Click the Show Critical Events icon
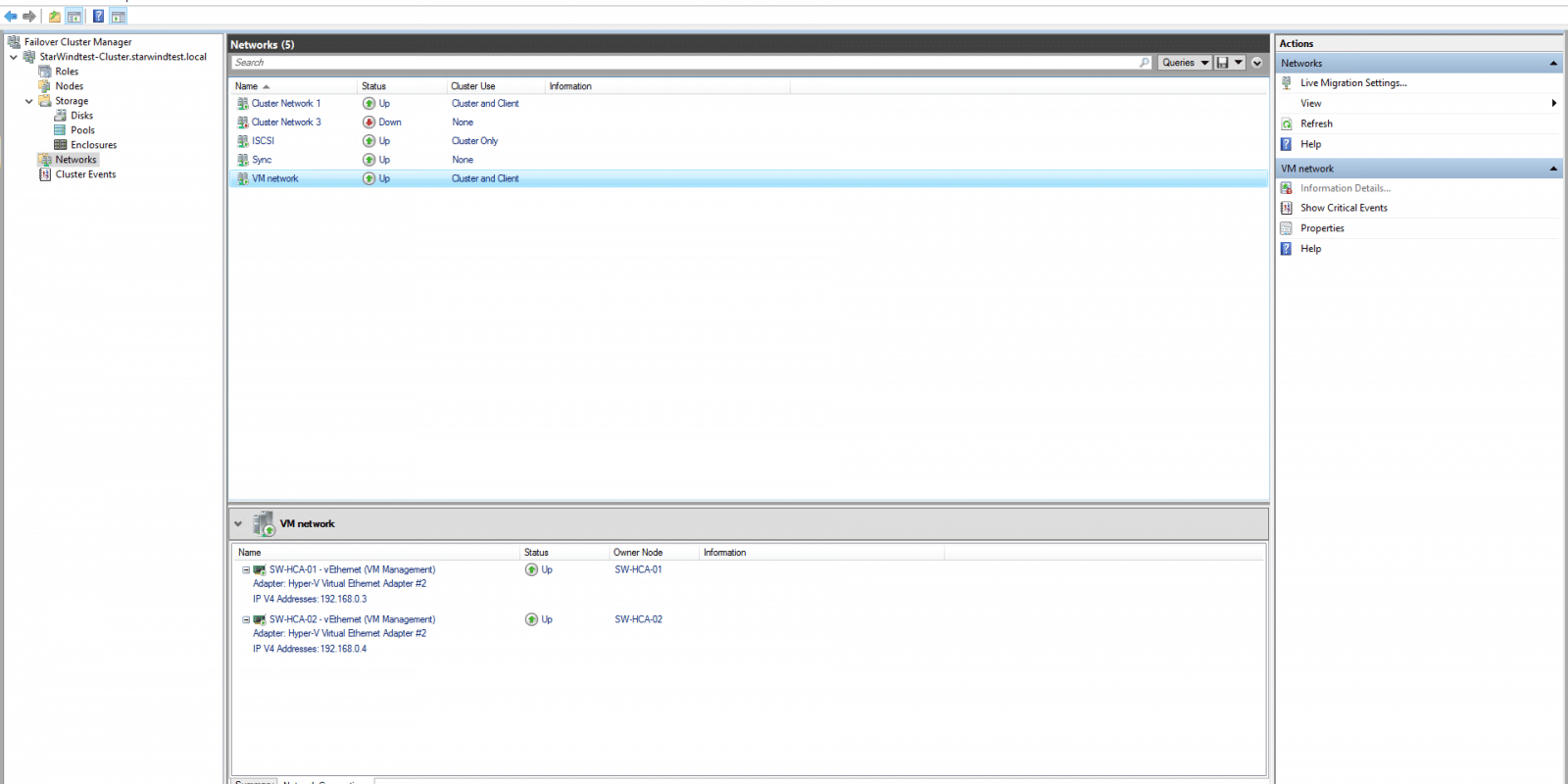The image size is (1568, 784). [x=1287, y=208]
